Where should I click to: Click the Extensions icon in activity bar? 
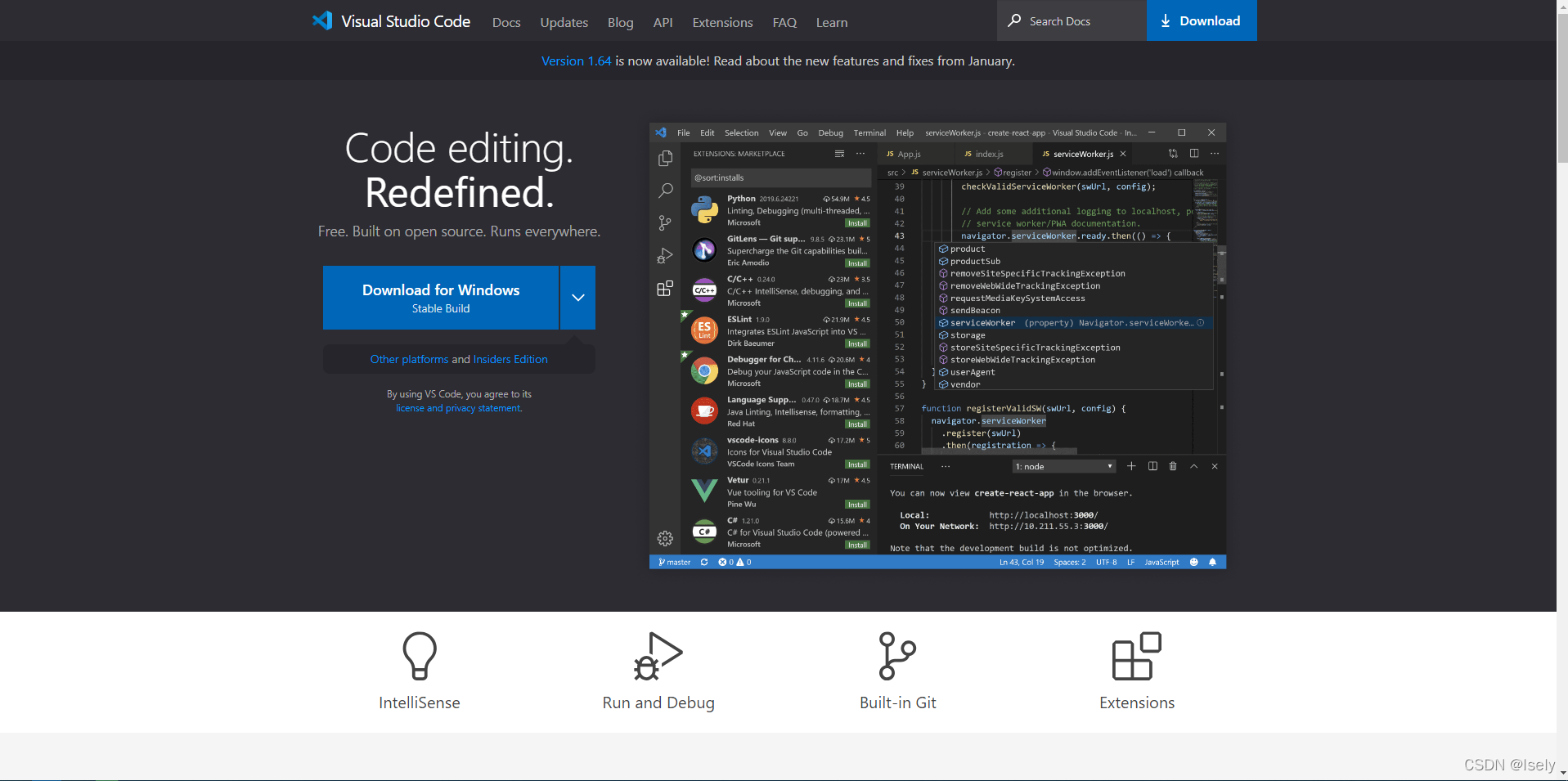click(x=666, y=288)
